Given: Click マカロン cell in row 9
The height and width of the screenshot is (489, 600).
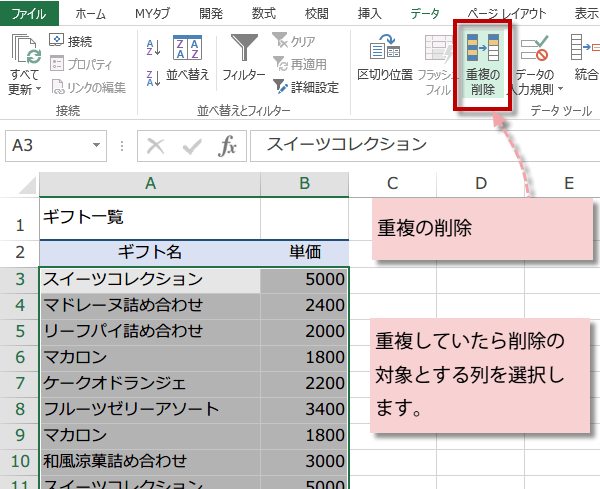Looking at the screenshot, I should click(150, 436).
